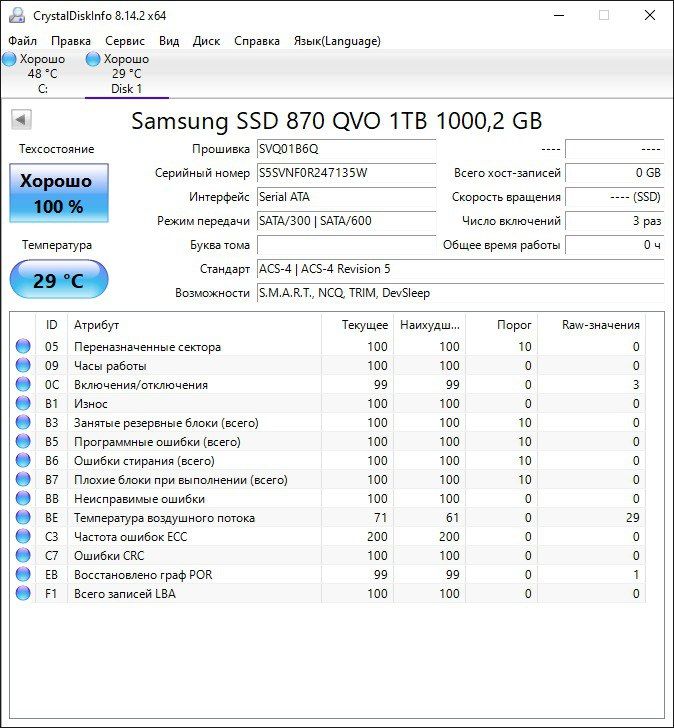Viewport: 674px width, 728px height.
Task: Click the Samsung SSD 870 QVO 1TB title
Action: pyautogui.click(x=337, y=121)
